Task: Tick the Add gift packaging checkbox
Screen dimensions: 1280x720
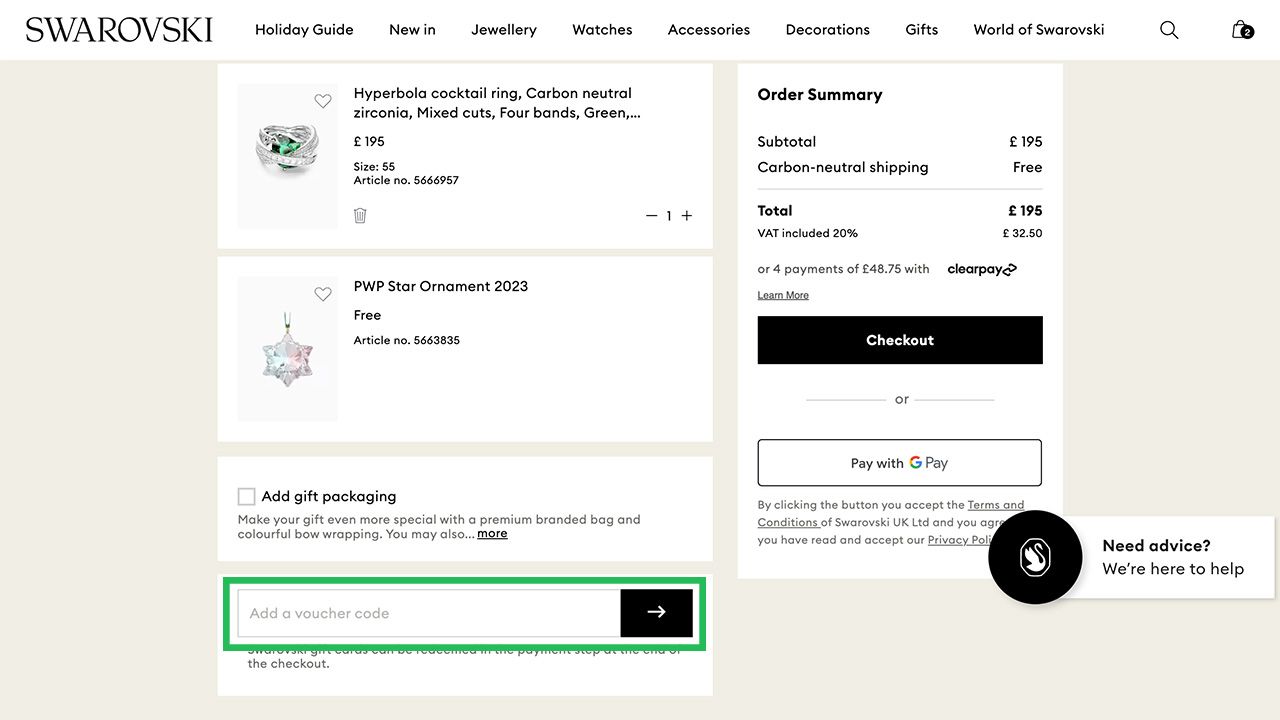Action: pyautogui.click(x=246, y=496)
